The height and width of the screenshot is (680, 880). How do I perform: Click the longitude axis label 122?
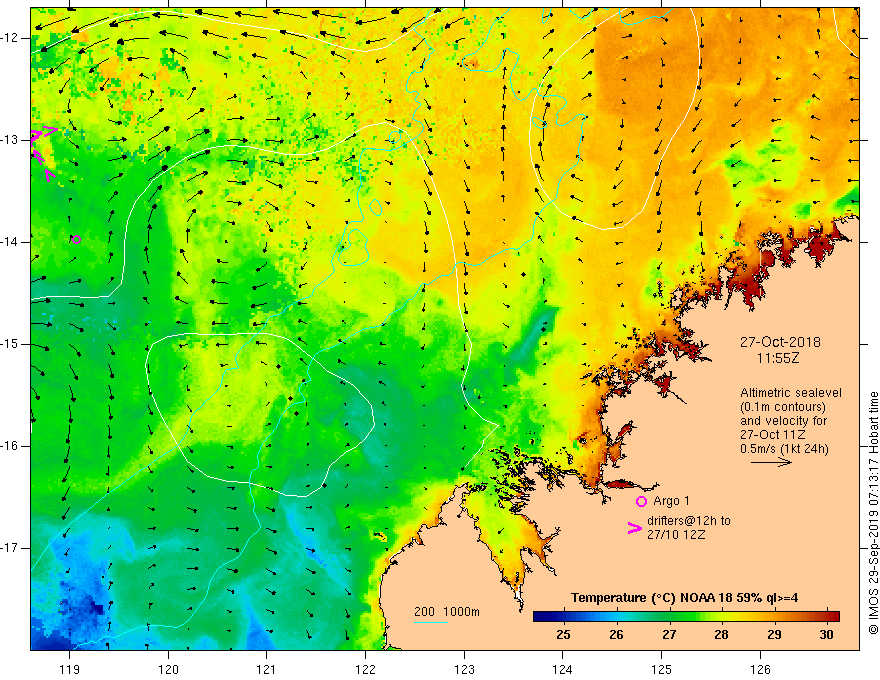tap(365, 669)
